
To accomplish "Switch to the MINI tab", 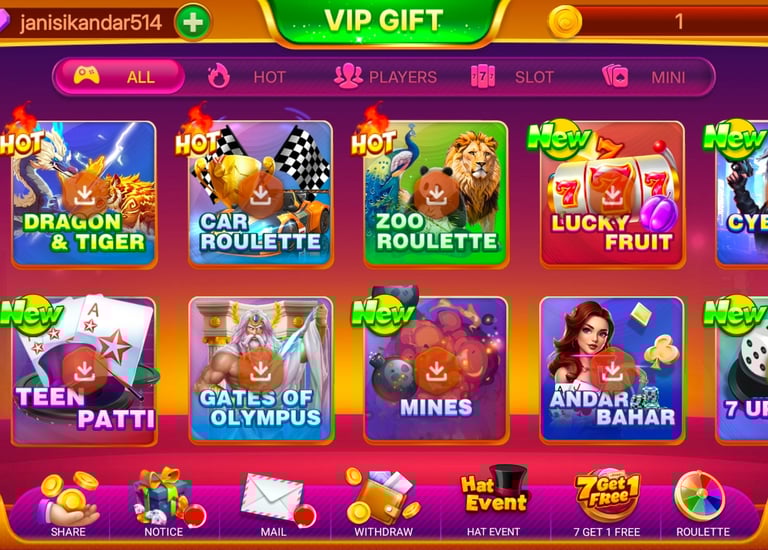I will pos(643,77).
